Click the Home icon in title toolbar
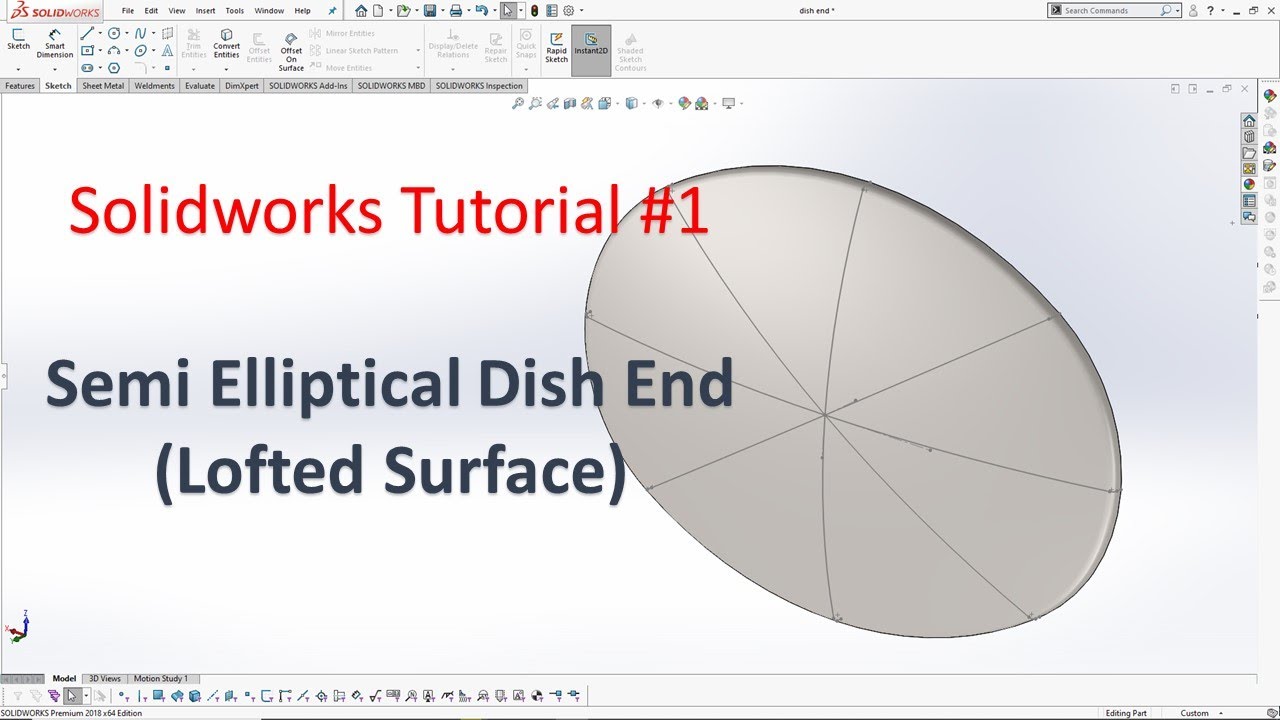The image size is (1280, 720). pos(361,11)
